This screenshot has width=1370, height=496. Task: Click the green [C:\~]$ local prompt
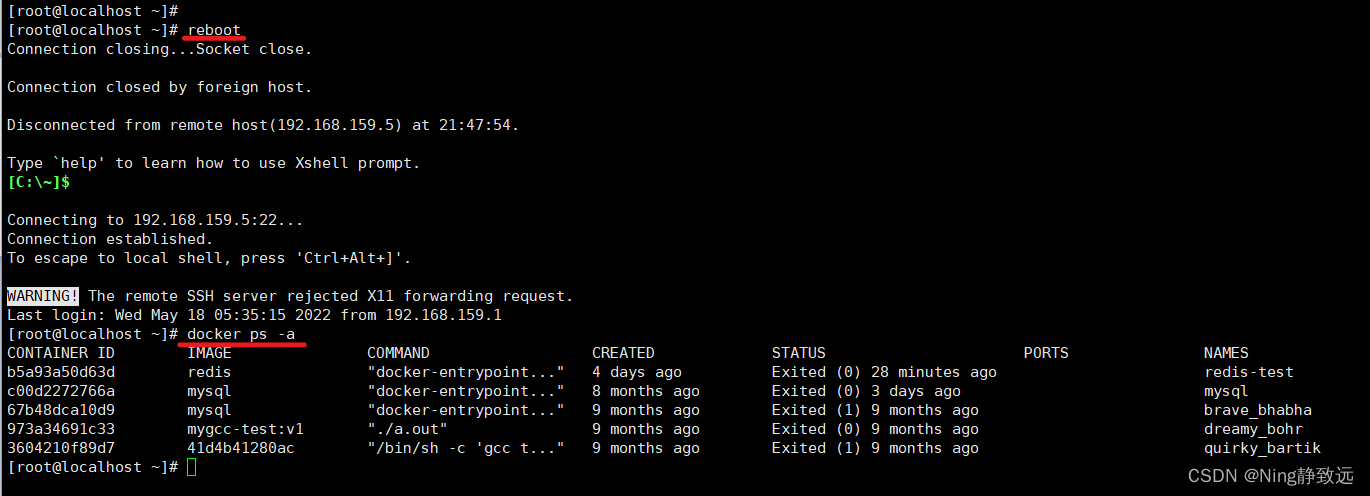click(38, 182)
